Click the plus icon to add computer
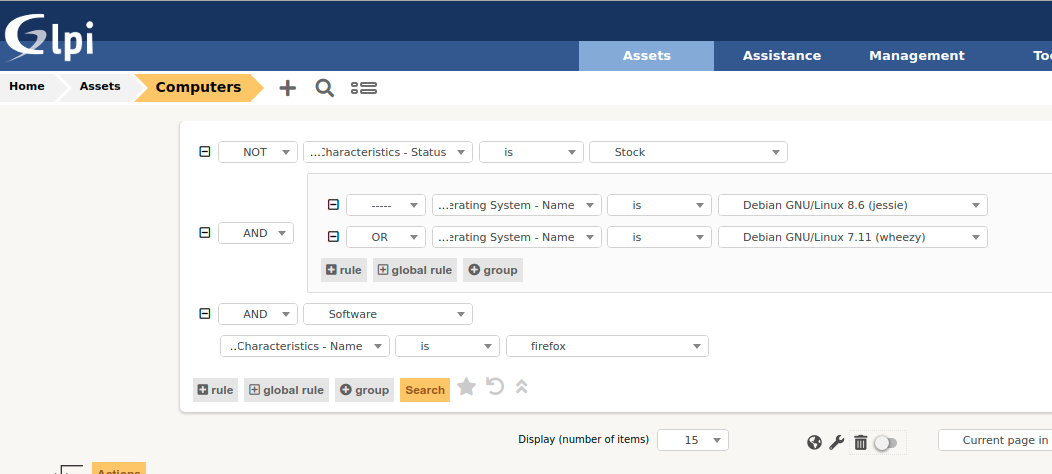Image resolution: width=1052 pixels, height=474 pixels. (x=288, y=88)
